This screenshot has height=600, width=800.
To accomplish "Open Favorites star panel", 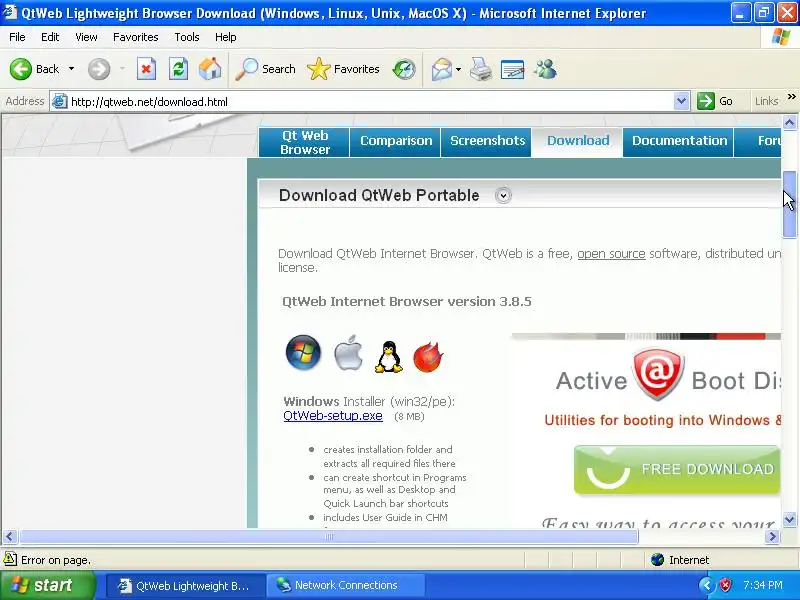I will coord(343,69).
